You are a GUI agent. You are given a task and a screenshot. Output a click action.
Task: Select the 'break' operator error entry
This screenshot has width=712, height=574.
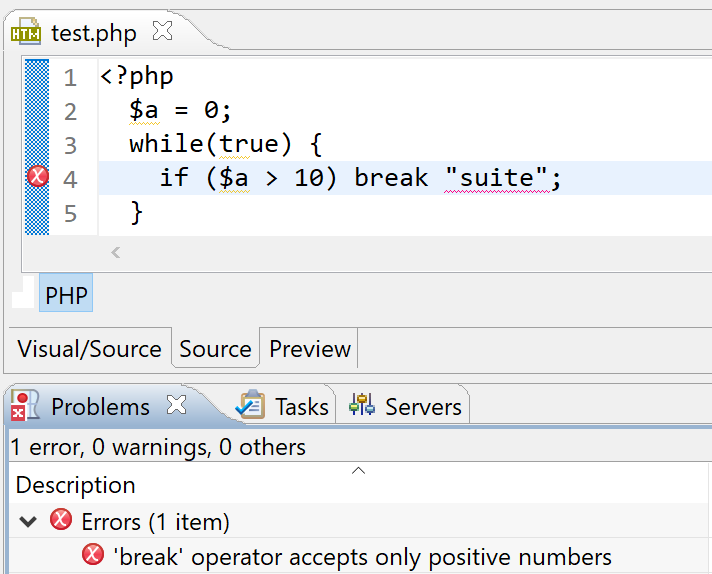364,556
